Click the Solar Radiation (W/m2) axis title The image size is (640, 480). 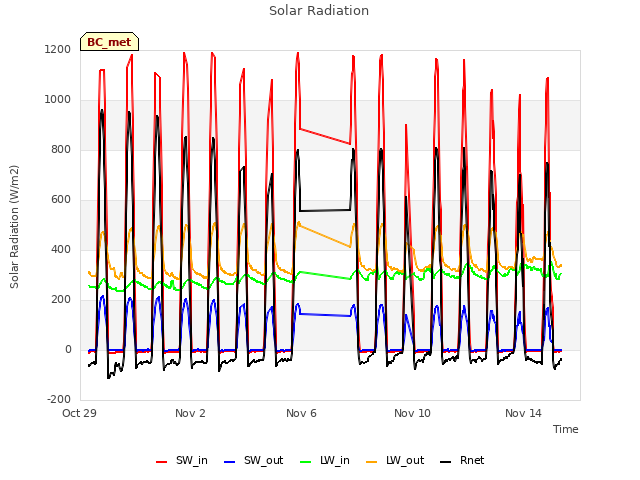click(x=14, y=227)
